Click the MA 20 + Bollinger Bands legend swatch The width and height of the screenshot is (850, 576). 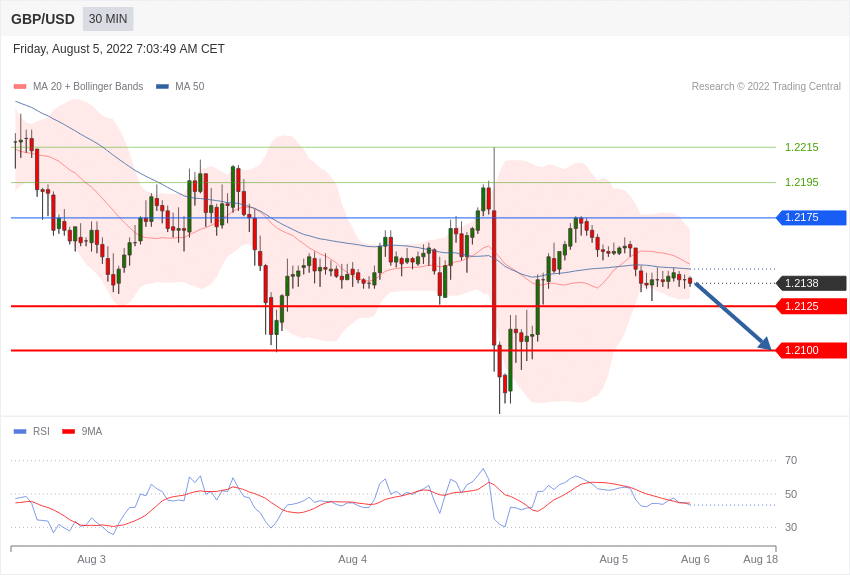tap(20, 87)
